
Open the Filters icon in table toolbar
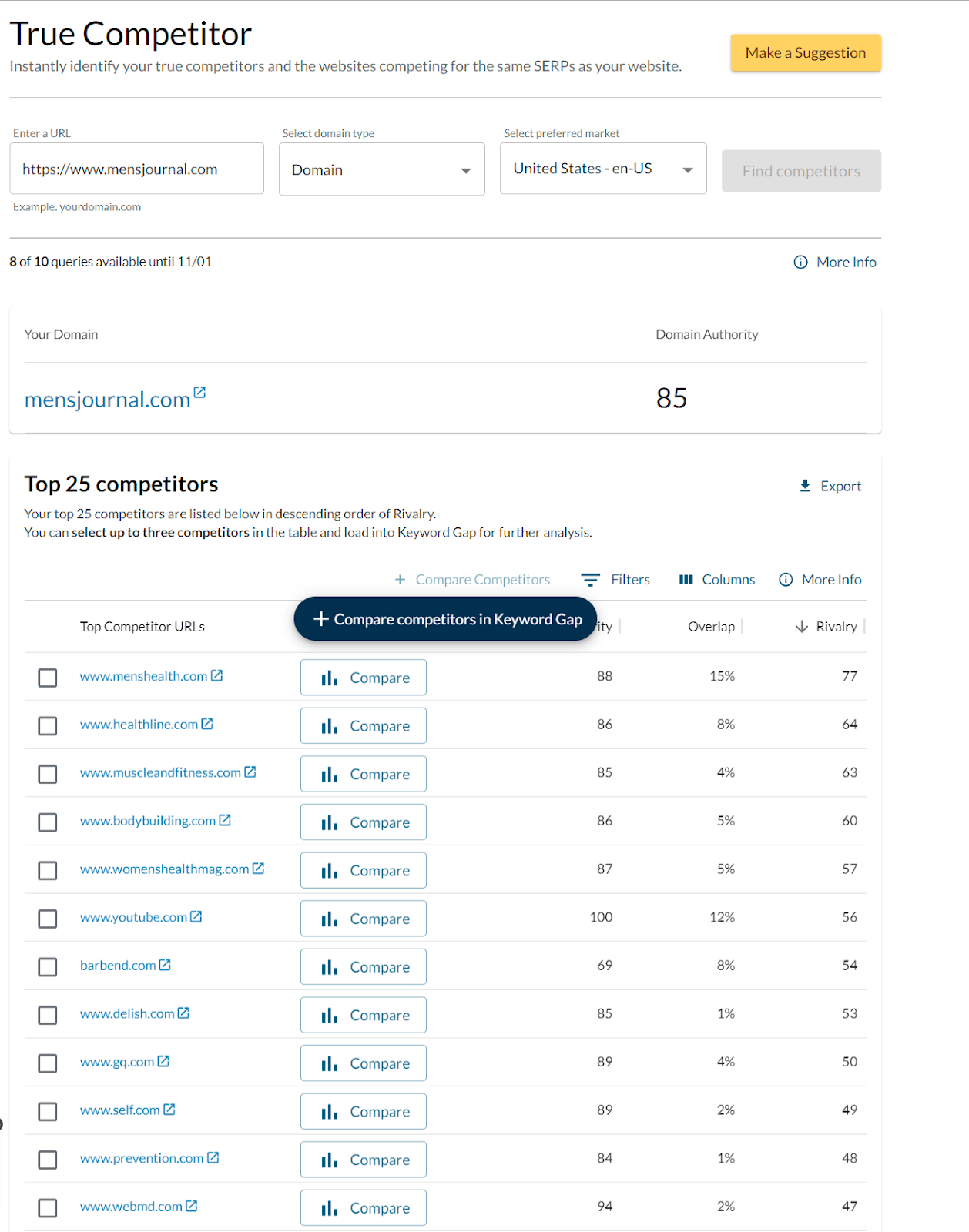pyautogui.click(x=590, y=580)
